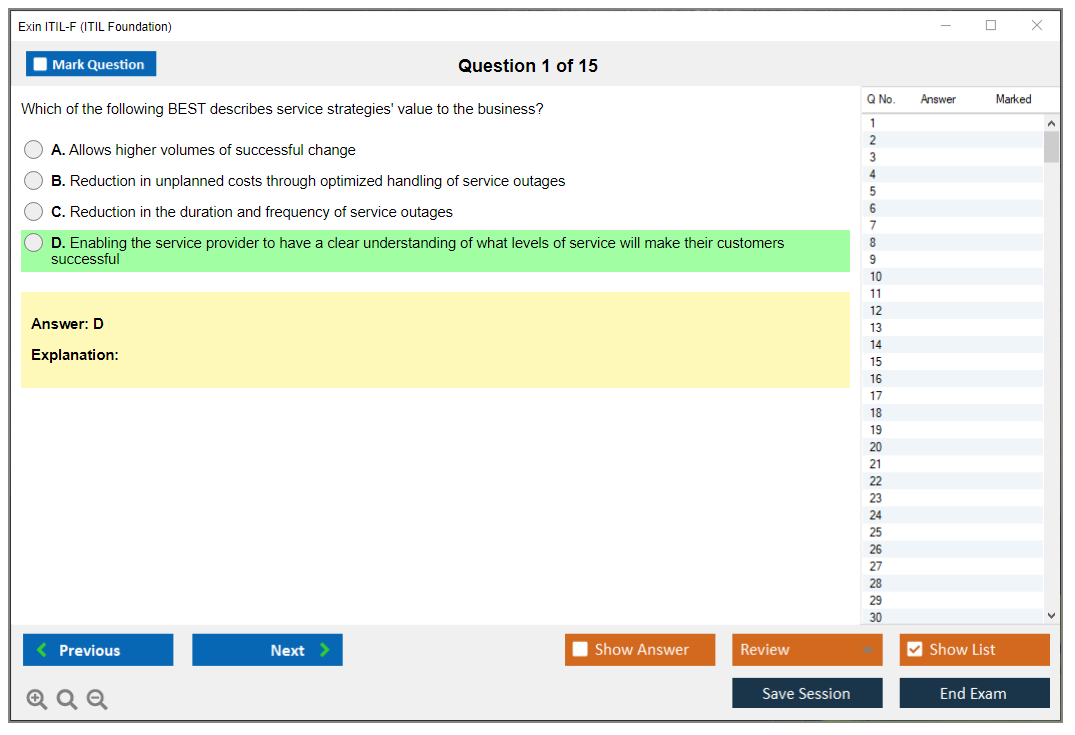Click the green right arrow on Next
The width and height of the screenshot is (1075, 735).
(324, 650)
